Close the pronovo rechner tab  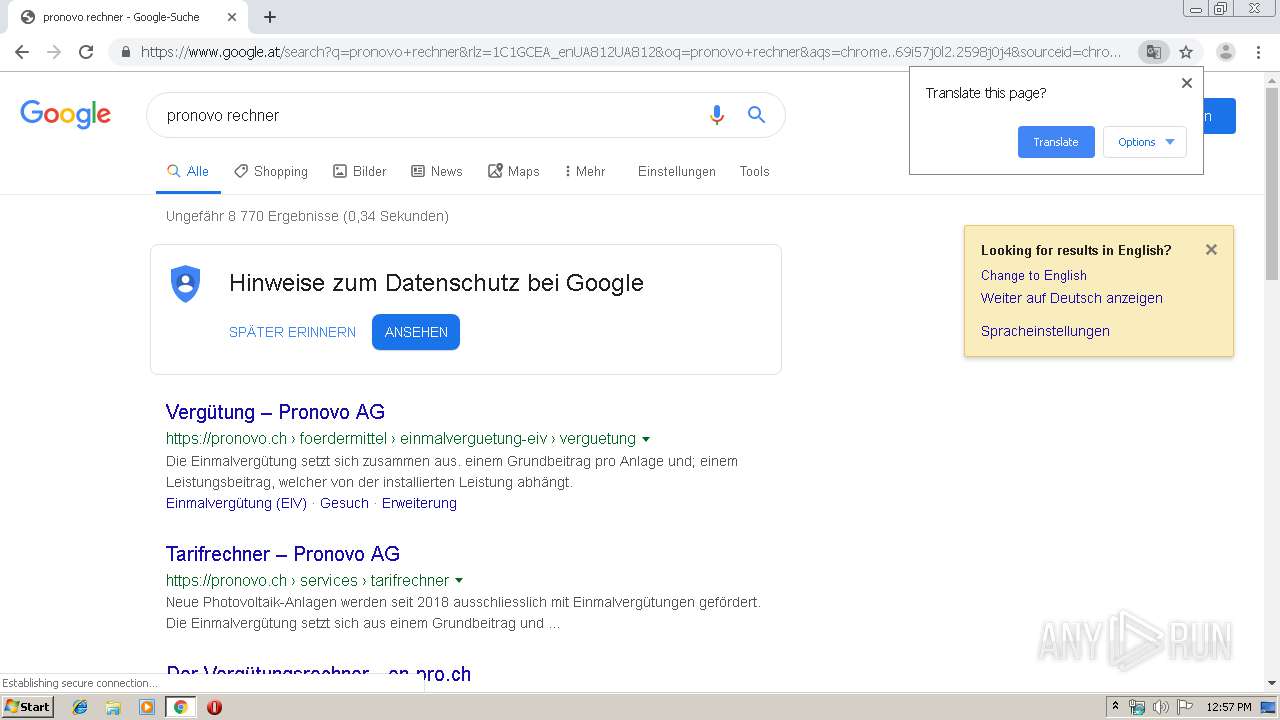tap(232, 17)
